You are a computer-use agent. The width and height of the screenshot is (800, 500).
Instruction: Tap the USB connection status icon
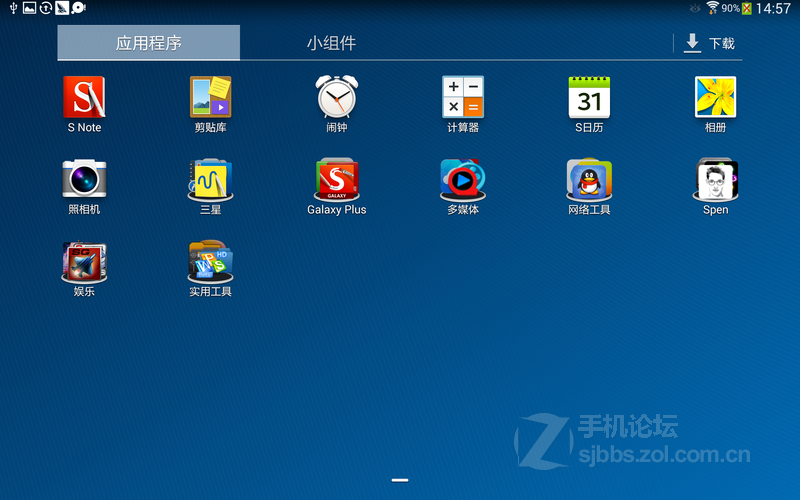click(x=13, y=8)
